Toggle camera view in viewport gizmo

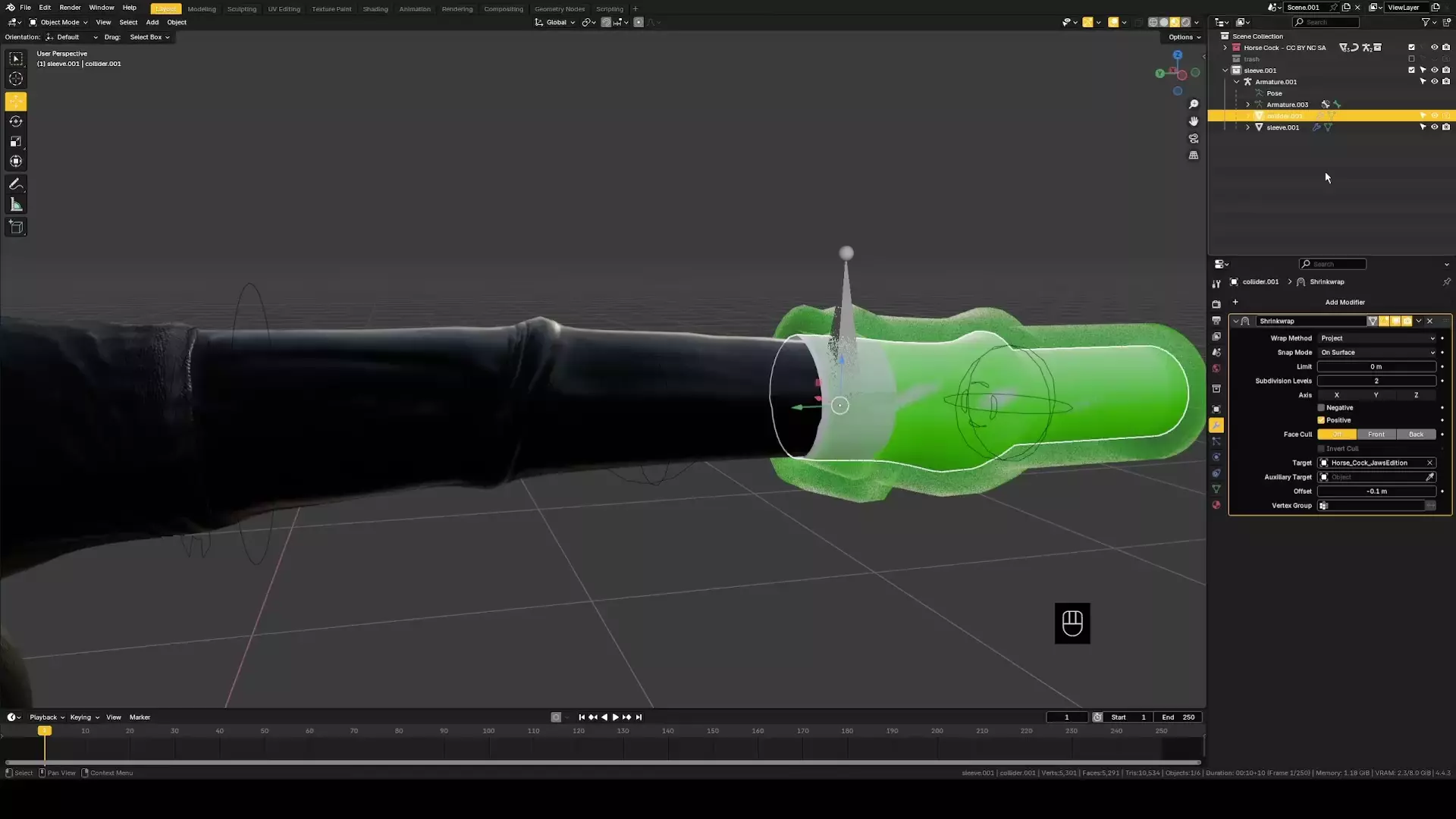tap(1194, 139)
